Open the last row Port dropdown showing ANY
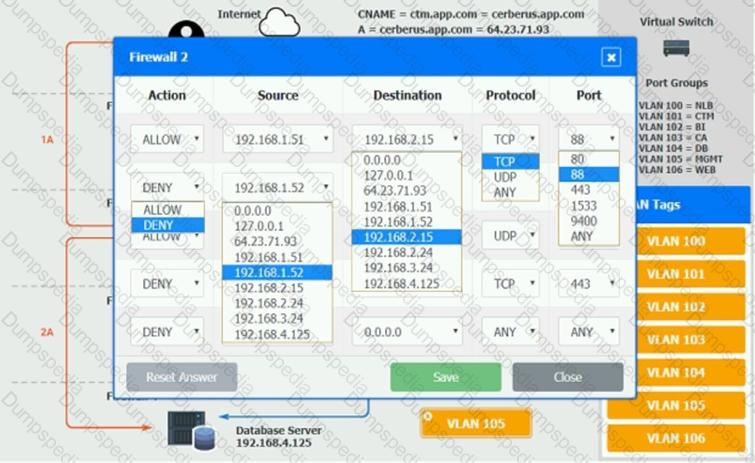The image size is (755, 463). 589,332
